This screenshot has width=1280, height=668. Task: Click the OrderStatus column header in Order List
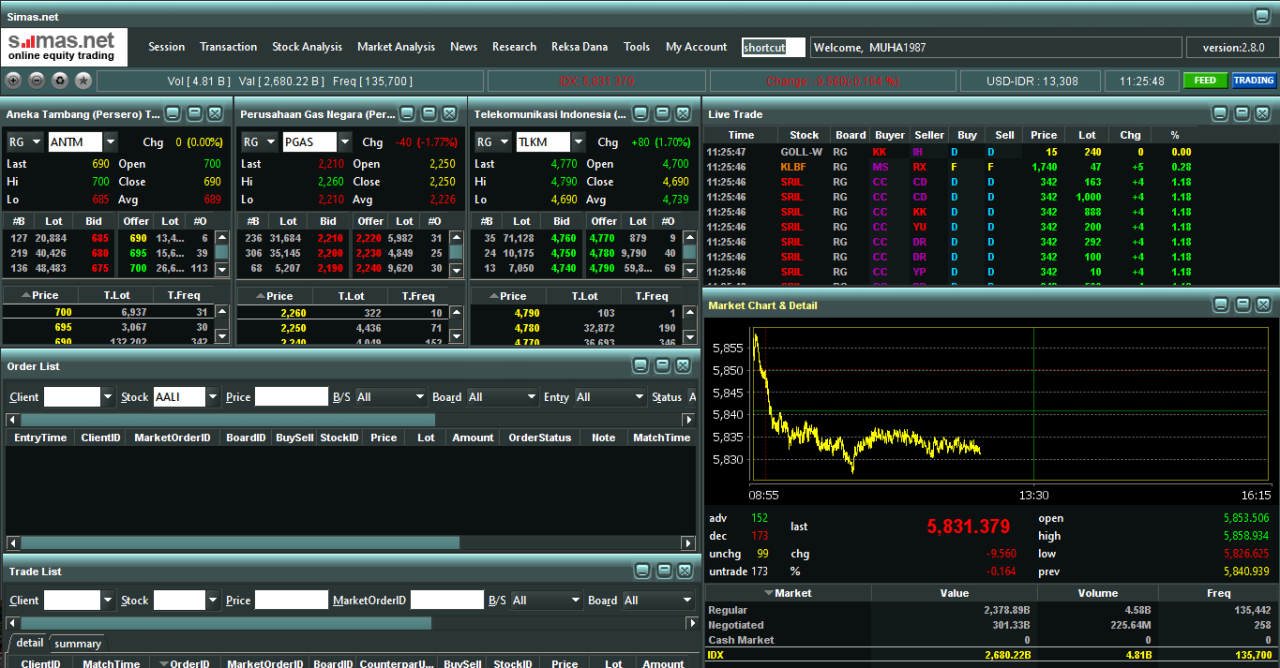540,438
